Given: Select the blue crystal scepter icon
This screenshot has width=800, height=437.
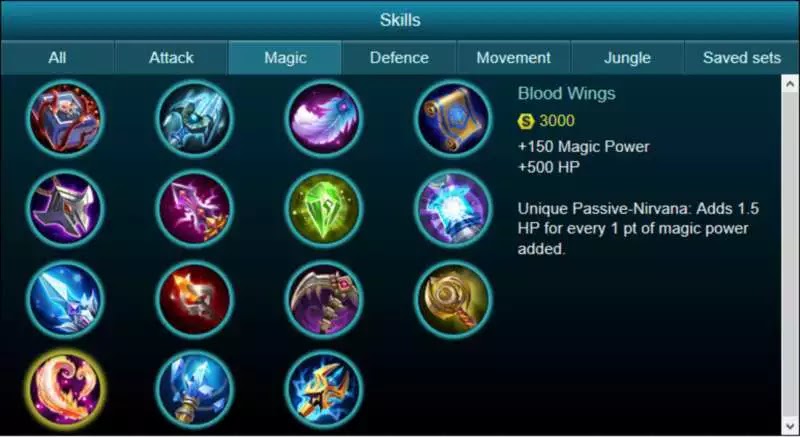Looking at the screenshot, I should click(x=194, y=389).
